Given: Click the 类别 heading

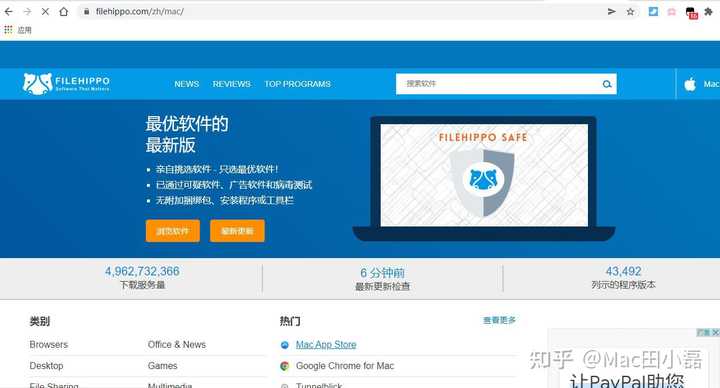Looking at the screenshot, I should 39,321.
